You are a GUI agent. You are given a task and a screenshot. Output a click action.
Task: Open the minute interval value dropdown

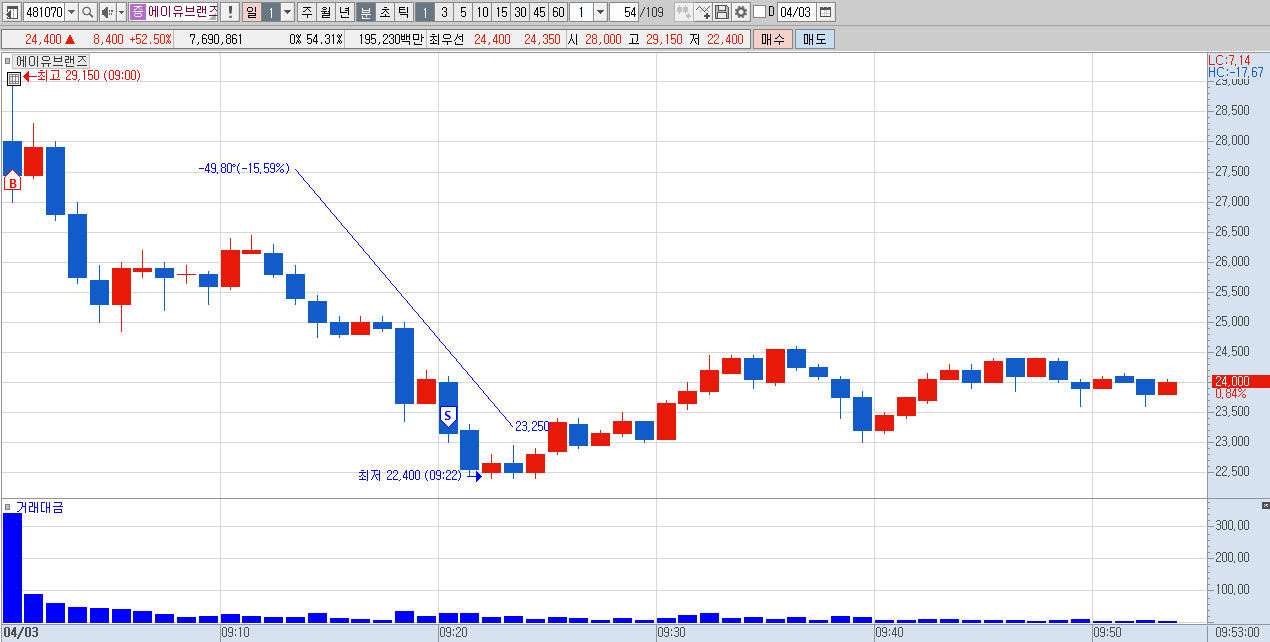(600, 12)
